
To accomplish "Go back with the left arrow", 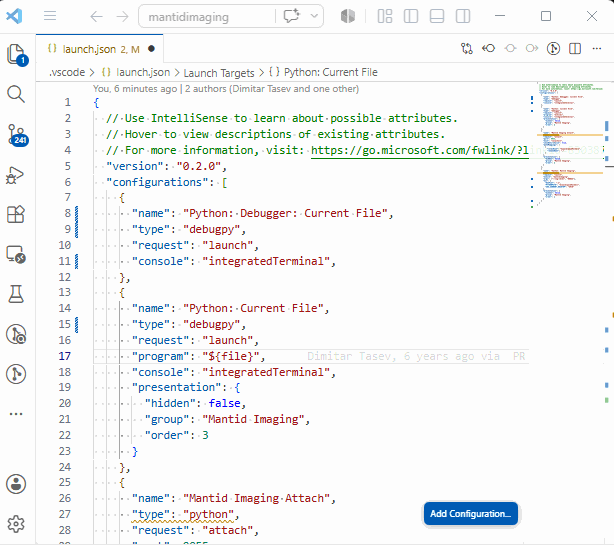I will tap(96, 16).
